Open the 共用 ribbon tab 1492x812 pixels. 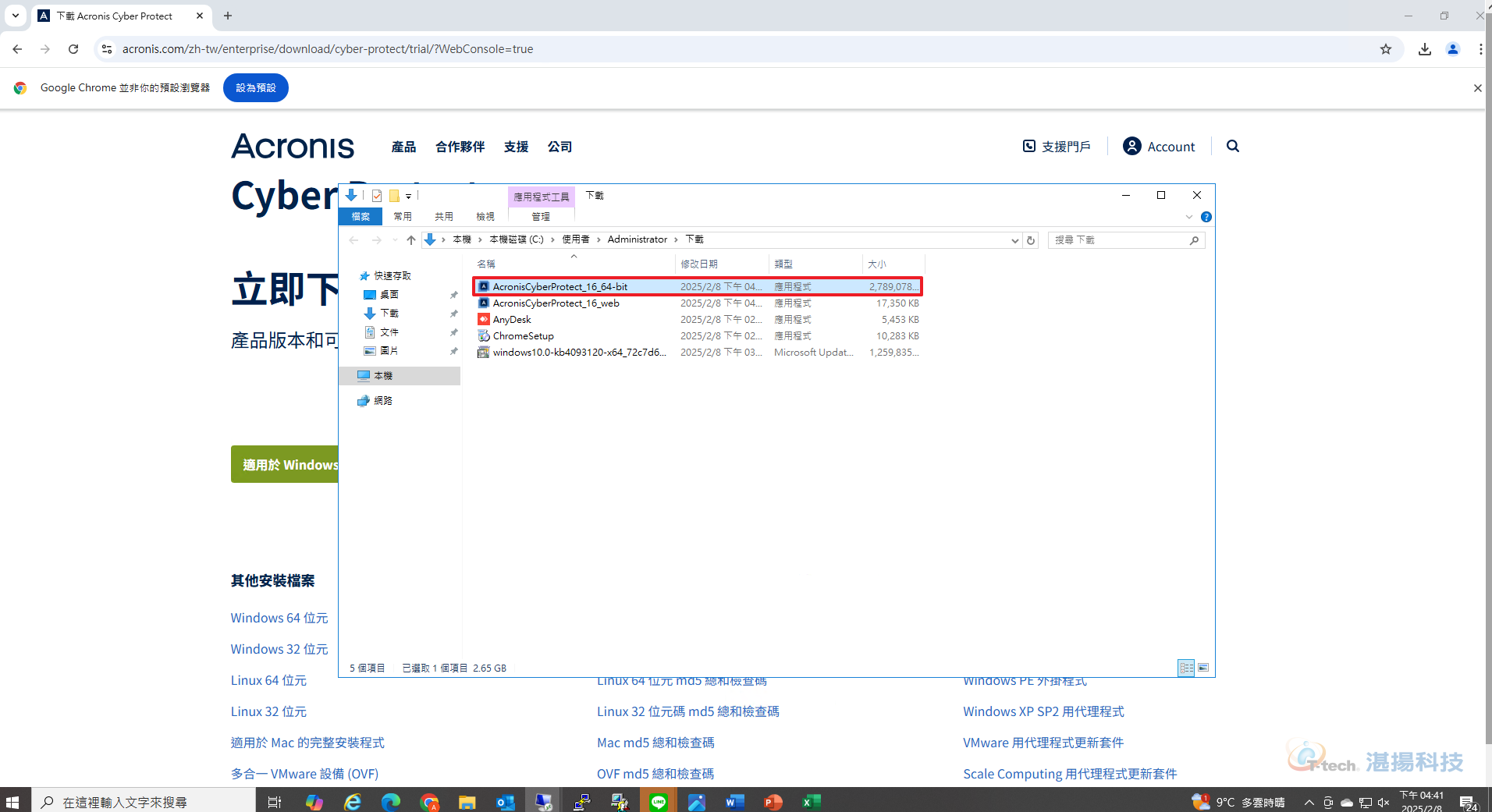point(444,216)
